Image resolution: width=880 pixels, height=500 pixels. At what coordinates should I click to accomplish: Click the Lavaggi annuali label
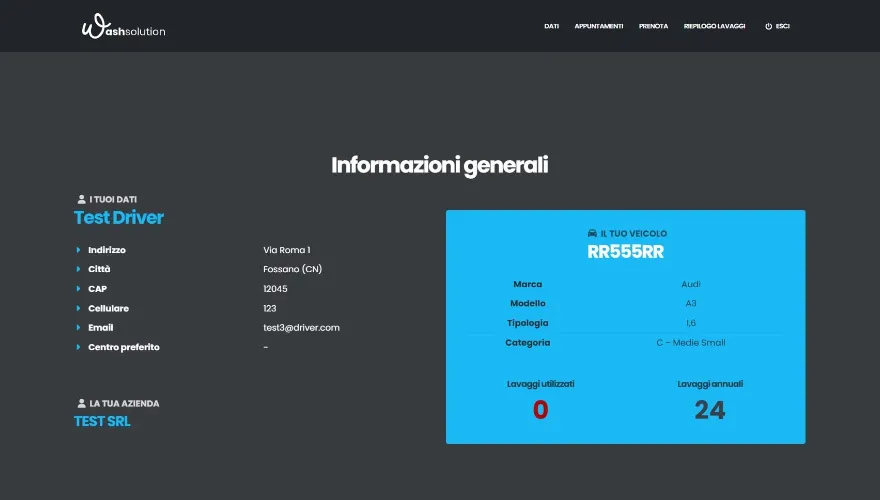710,384
